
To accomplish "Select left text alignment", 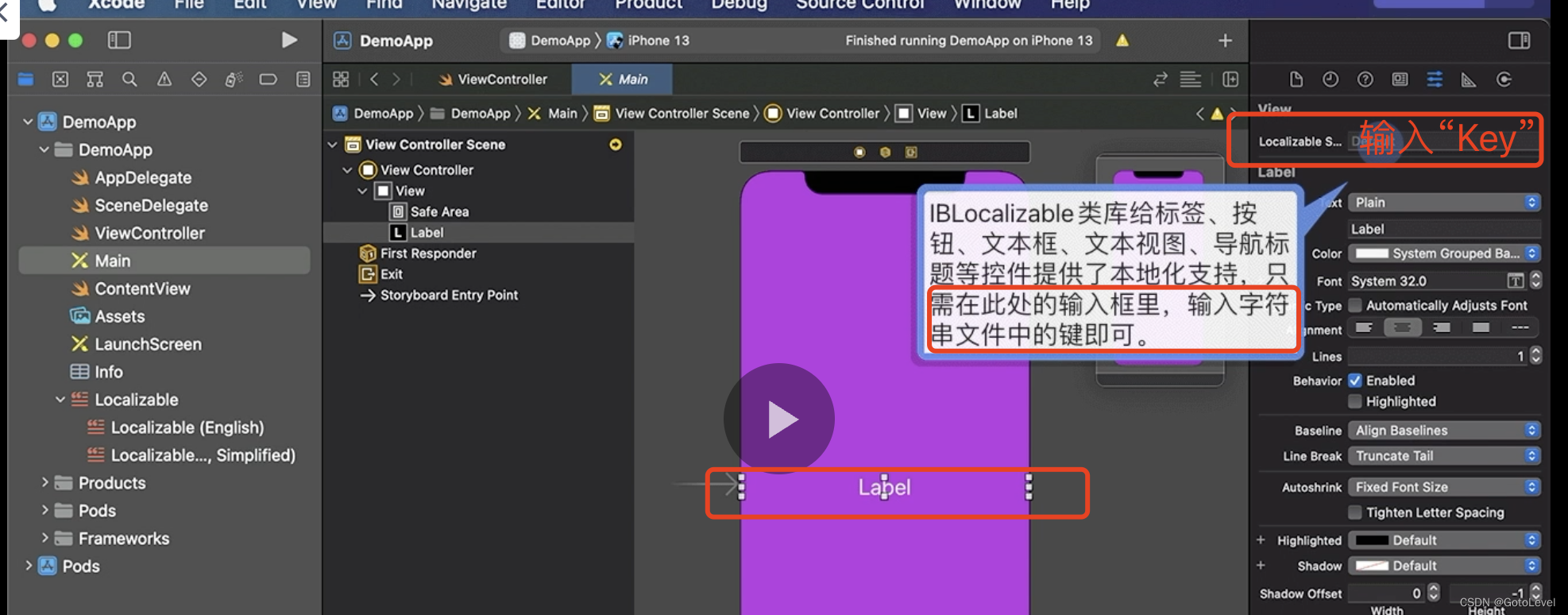I will [x=1364, y=327].
